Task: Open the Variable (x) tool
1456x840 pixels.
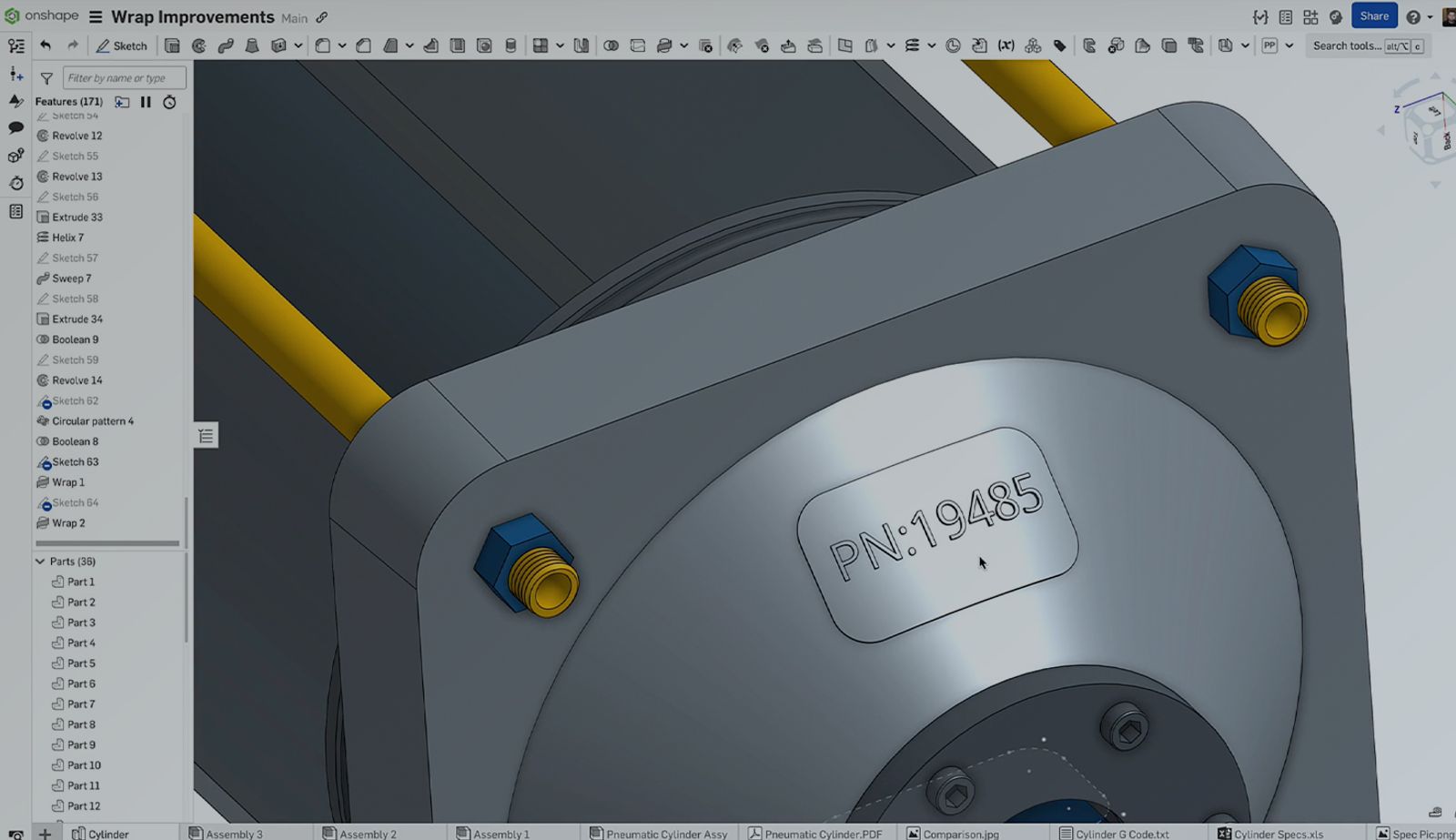Action: pyautogui.click(x=1006, y=46)
